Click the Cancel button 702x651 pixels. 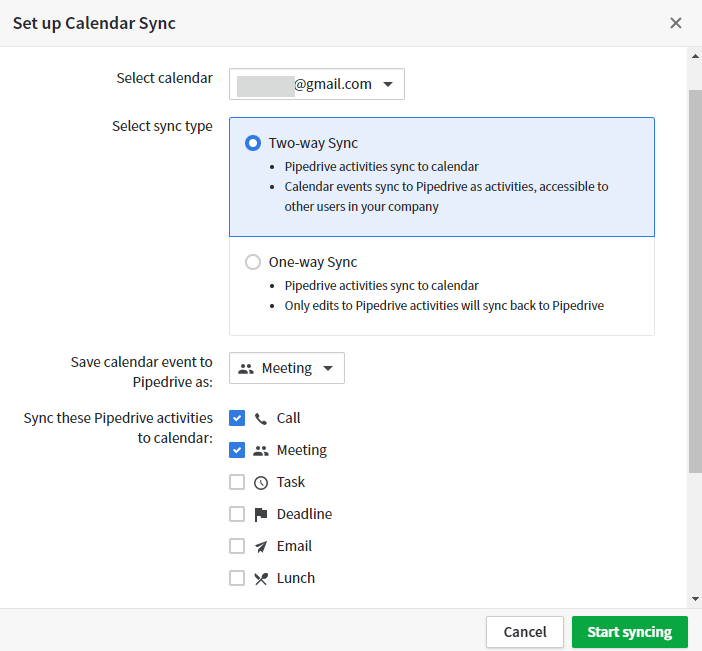pos(525,632)
